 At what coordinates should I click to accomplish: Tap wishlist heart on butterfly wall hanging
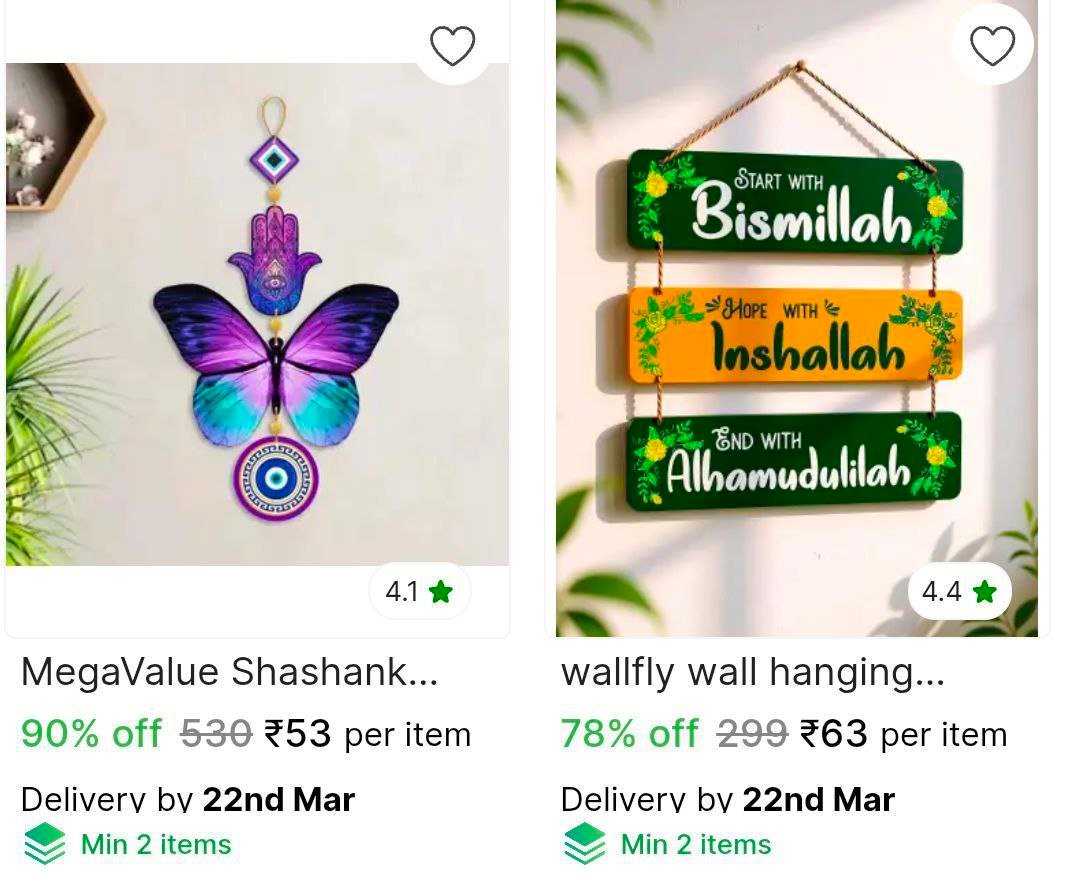(x=452, y=46)
